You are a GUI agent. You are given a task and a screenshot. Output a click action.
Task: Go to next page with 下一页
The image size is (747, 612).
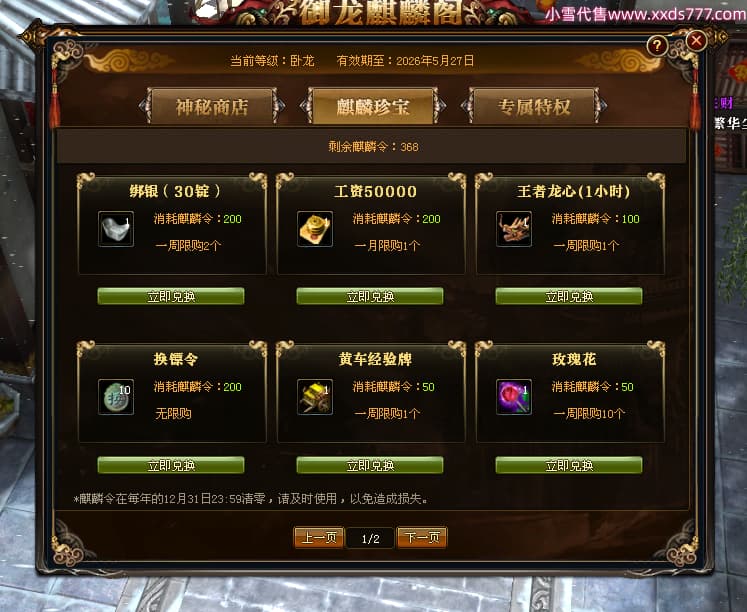(x=422, y=538)
